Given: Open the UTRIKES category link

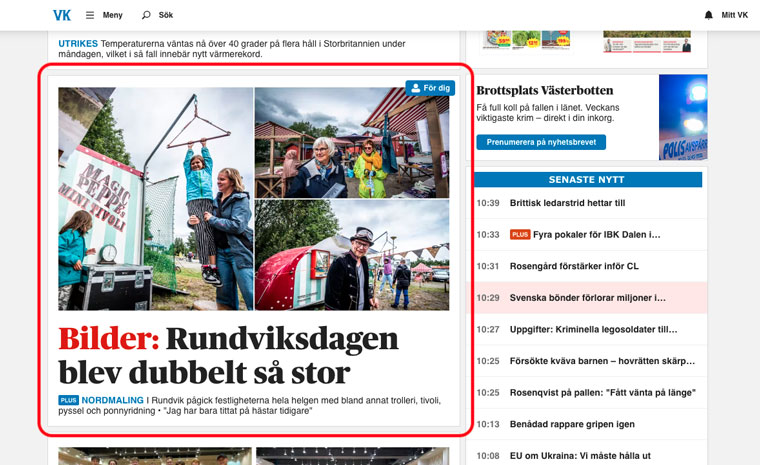Looking at the screenshot, I should click(x=78, y=44).
